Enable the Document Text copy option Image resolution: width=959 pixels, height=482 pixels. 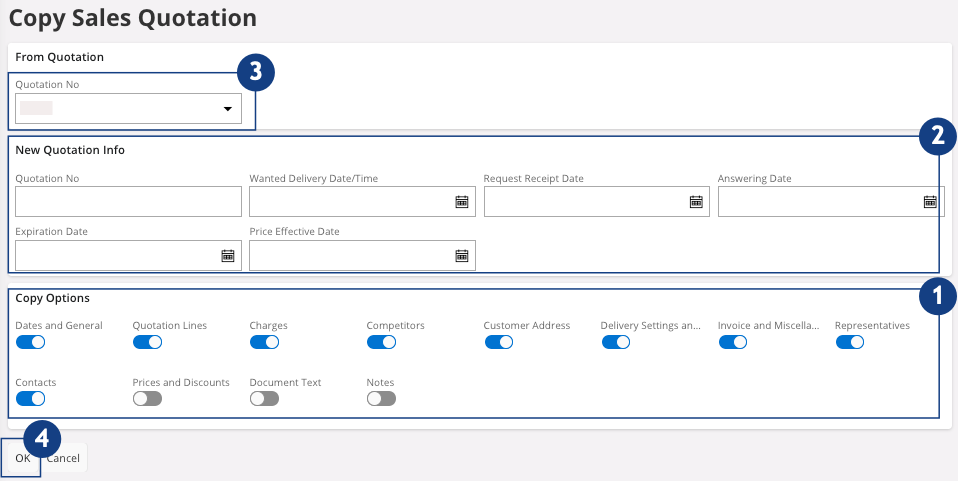click(x=264, y=399)
